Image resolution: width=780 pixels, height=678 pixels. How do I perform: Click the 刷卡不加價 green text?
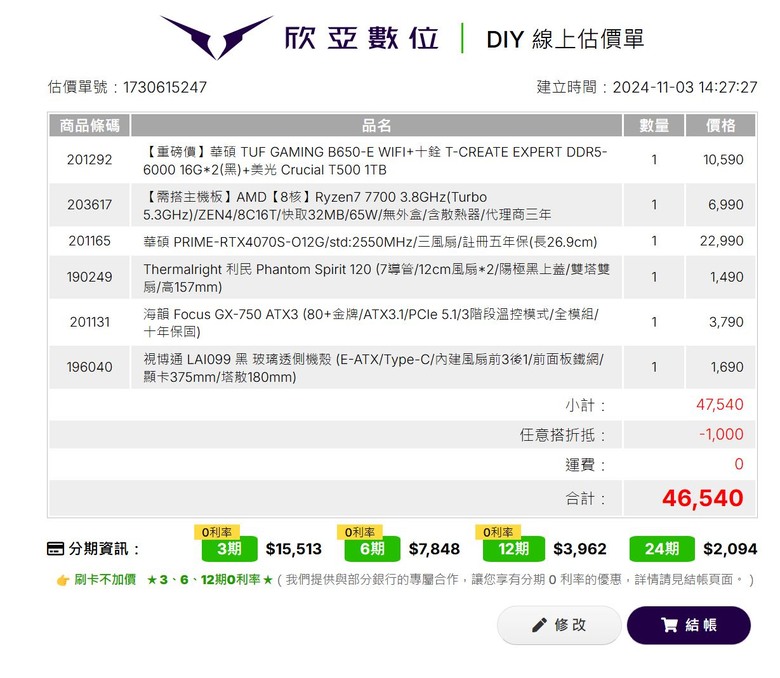(105, 580)
